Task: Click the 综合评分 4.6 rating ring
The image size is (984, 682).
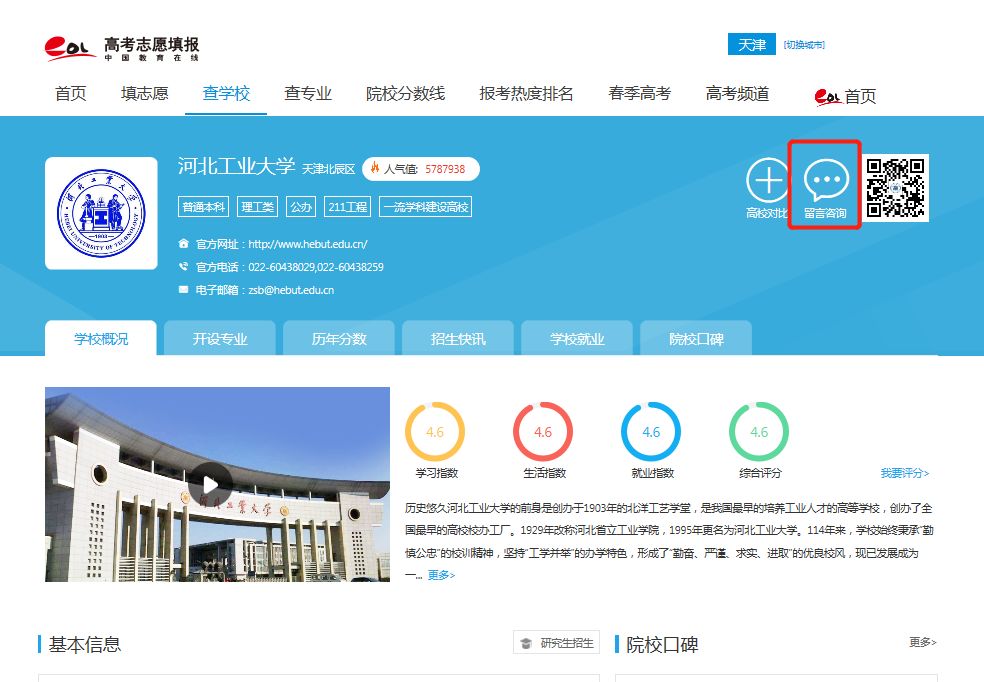Action: click(x=759, y=432)
